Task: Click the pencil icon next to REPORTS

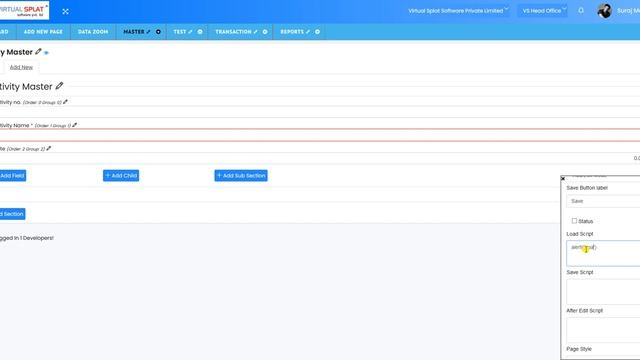Action: click(x=308, y=32)
